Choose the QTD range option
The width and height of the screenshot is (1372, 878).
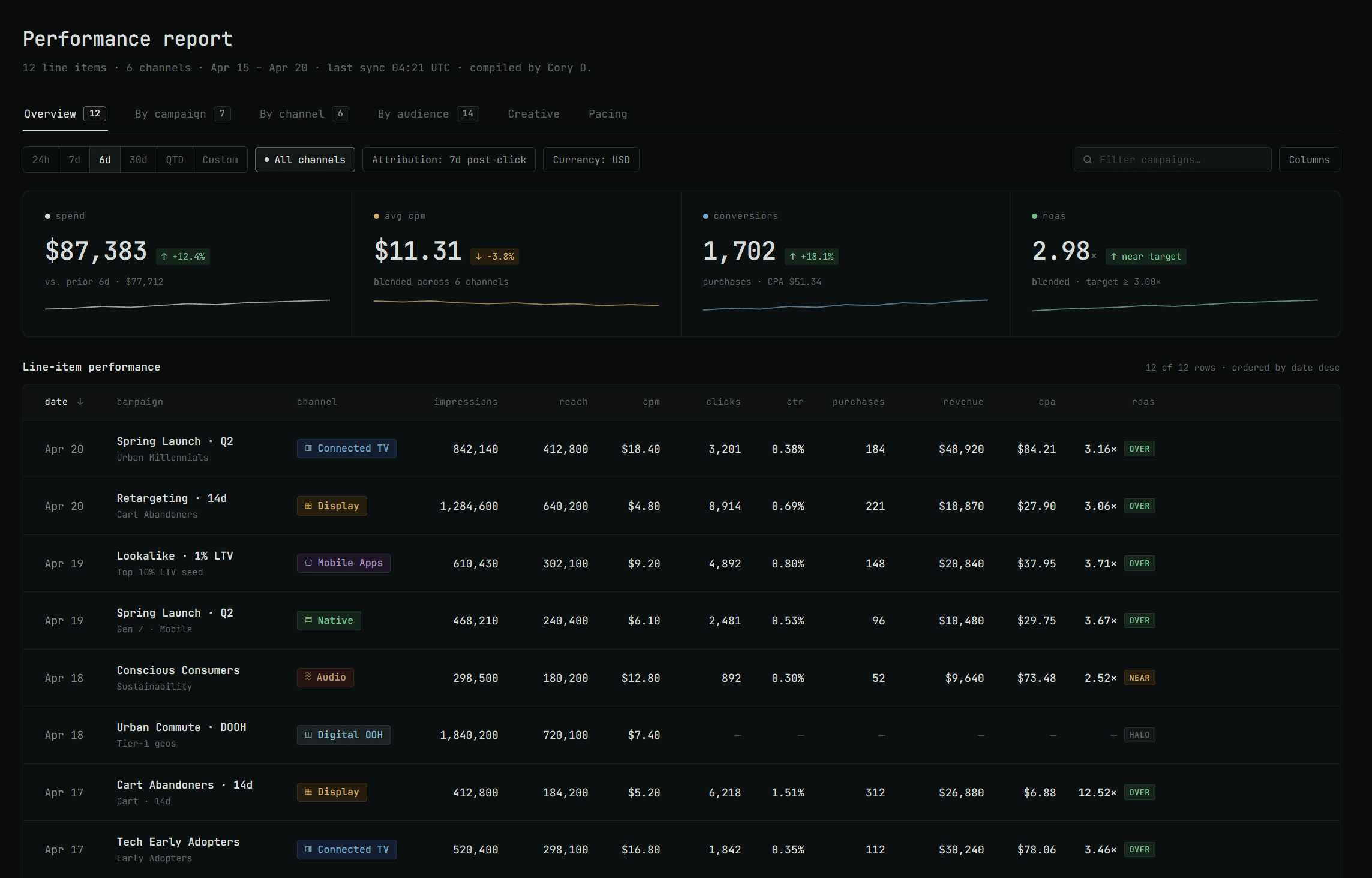pyautogui.click(x=175, y=160)
